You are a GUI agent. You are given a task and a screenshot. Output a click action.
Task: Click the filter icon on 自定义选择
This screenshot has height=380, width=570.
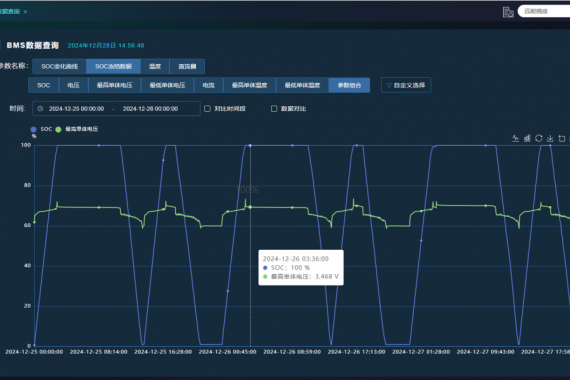click(x=389, y=85)
